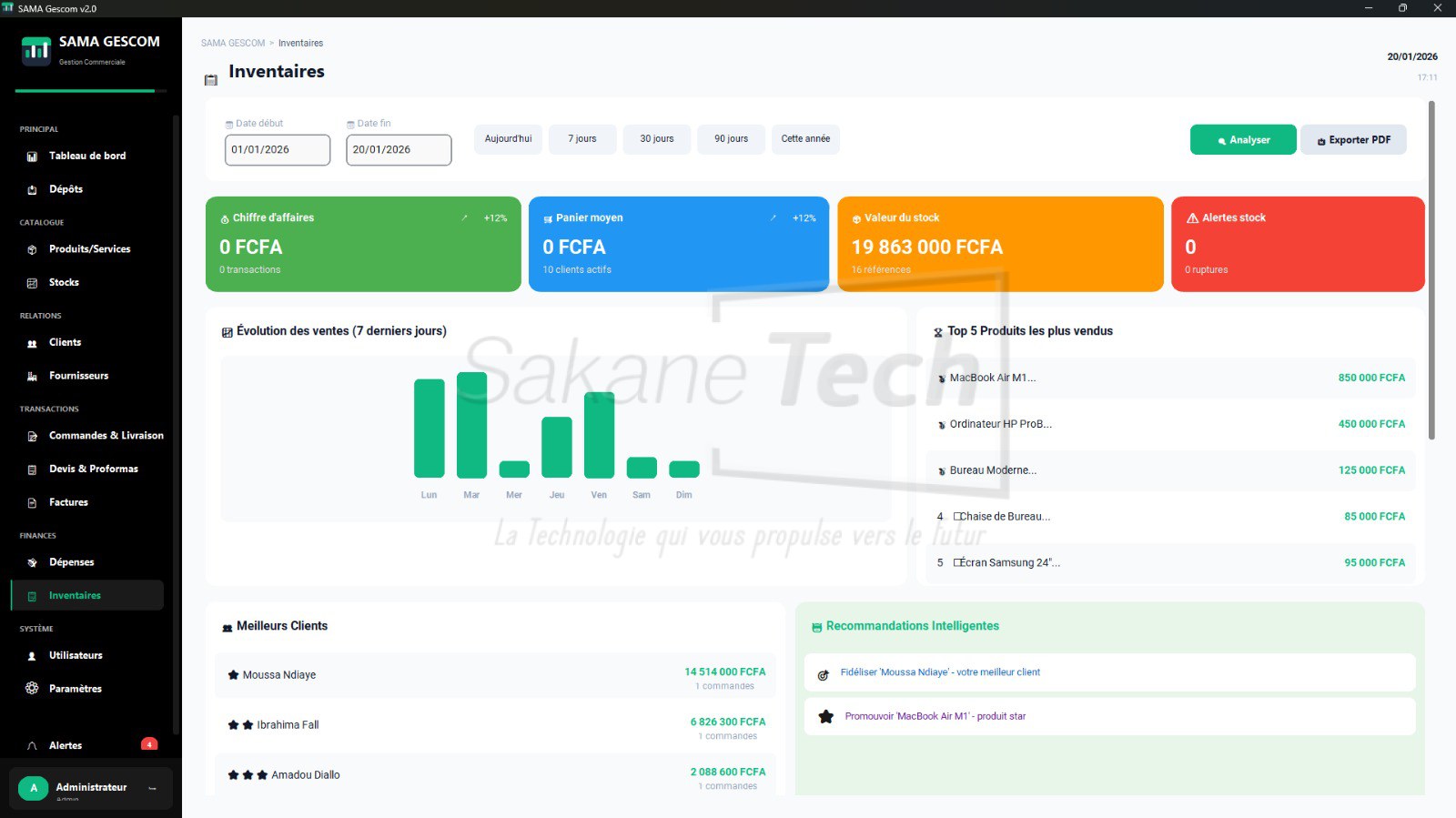1456x818 pixels.
Task: Export the report with Exporter PDF
Action: 1353,140
